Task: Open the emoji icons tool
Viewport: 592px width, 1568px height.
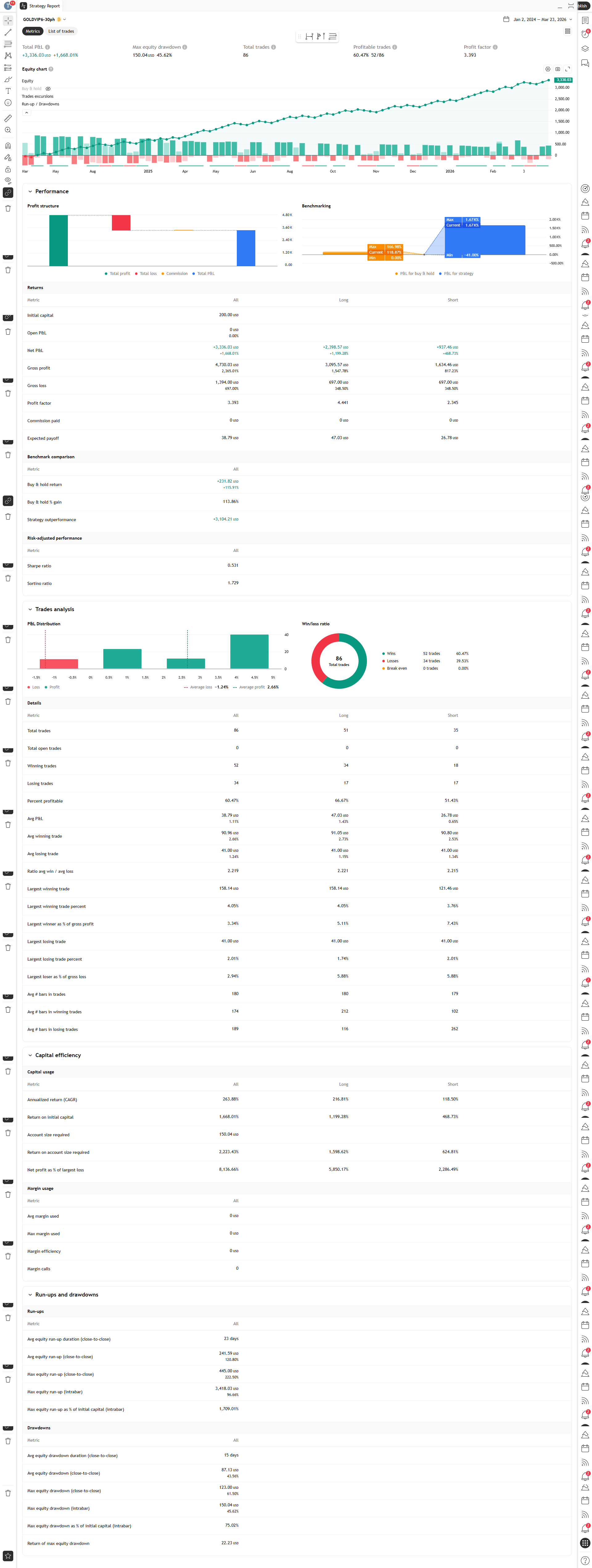Action: pos(8,103)
